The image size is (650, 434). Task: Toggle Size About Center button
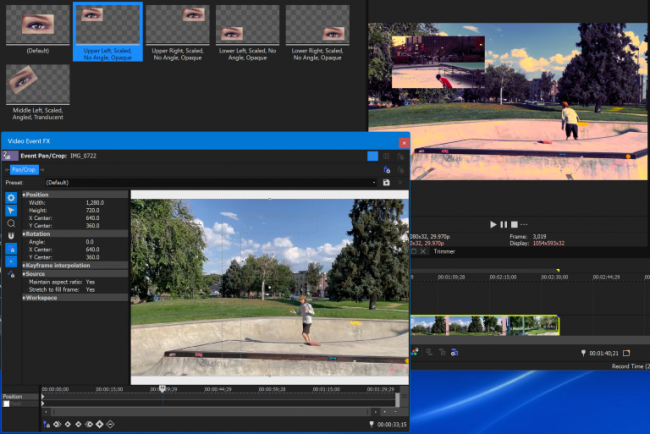click(x=11, y=262)
